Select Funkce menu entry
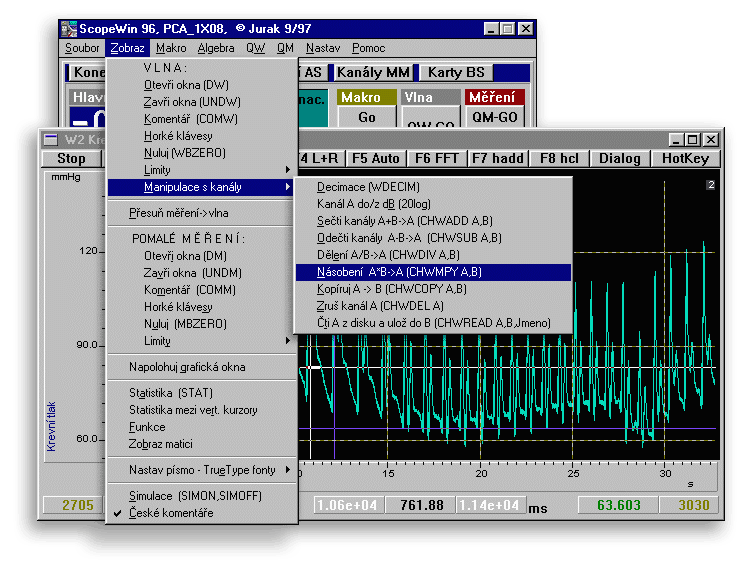This screenshot has height=572, width=744. (202, 427)
